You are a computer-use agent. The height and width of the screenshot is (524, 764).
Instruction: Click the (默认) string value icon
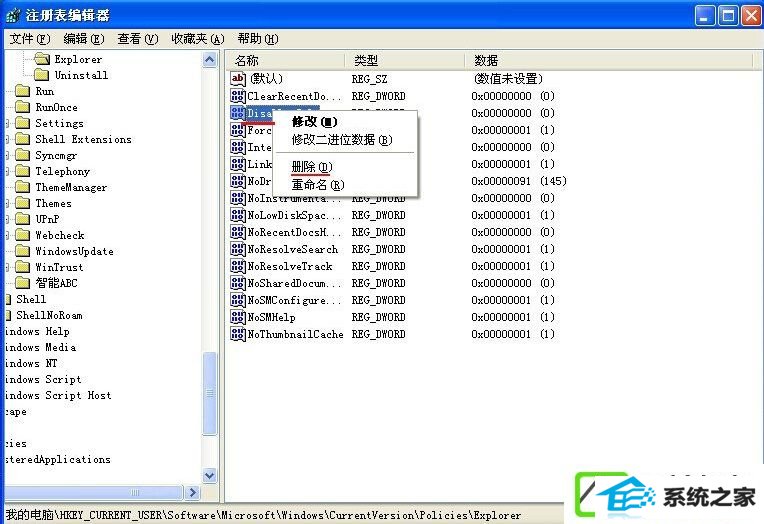click(x=238, y=78)
